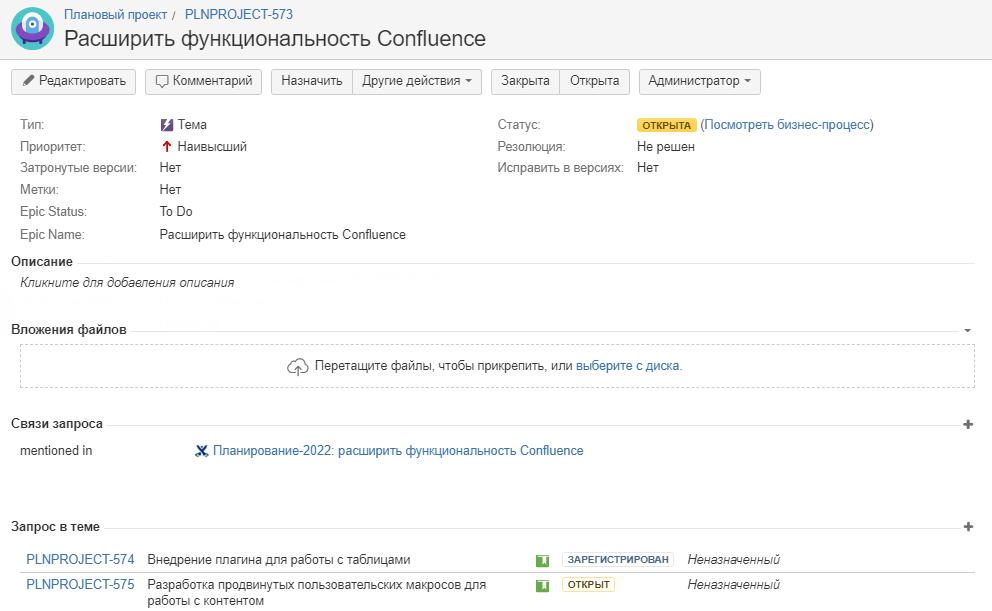Click the Назначить button
The width and height of the screenshot is (992, 611).
[312, 82]
